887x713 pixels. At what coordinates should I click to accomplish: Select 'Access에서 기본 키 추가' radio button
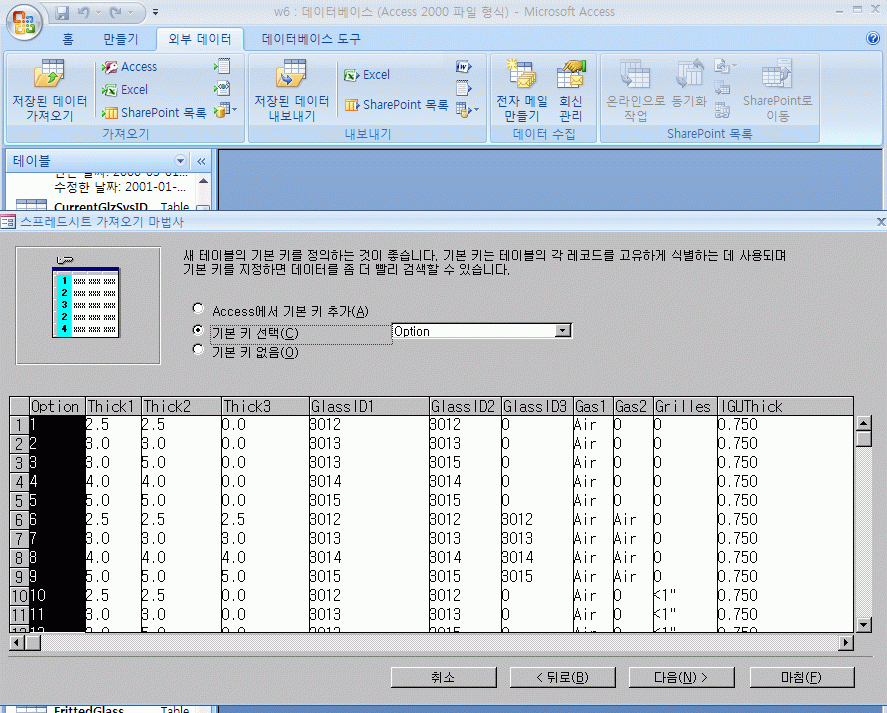coord(198,311)
